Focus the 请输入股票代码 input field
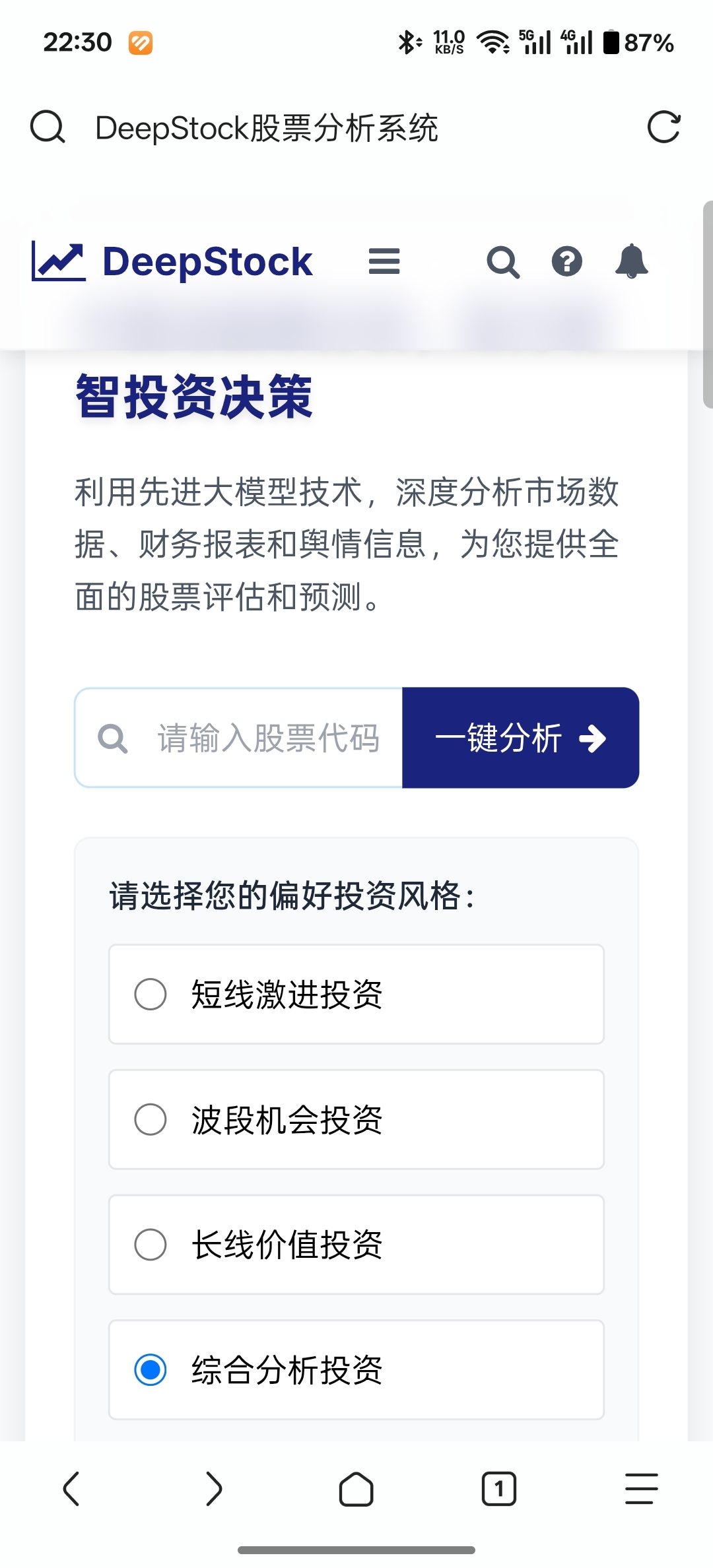The image size is (713, 1568). click(238, 738)
